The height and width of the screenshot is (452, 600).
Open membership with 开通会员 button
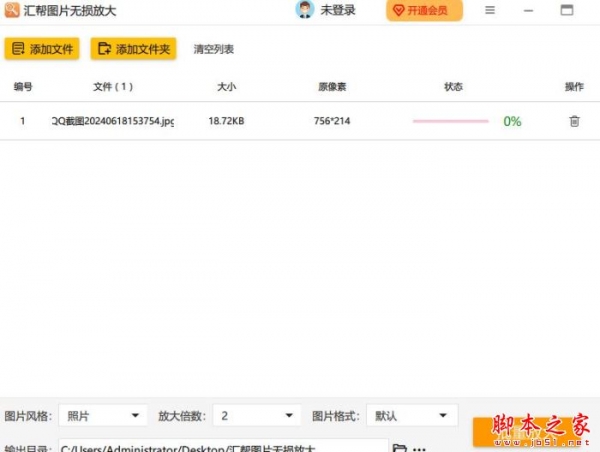tap(424, 10)
